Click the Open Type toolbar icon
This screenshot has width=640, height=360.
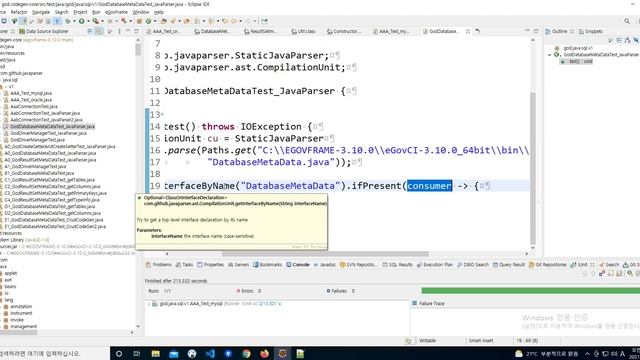[x=163, y=21]
